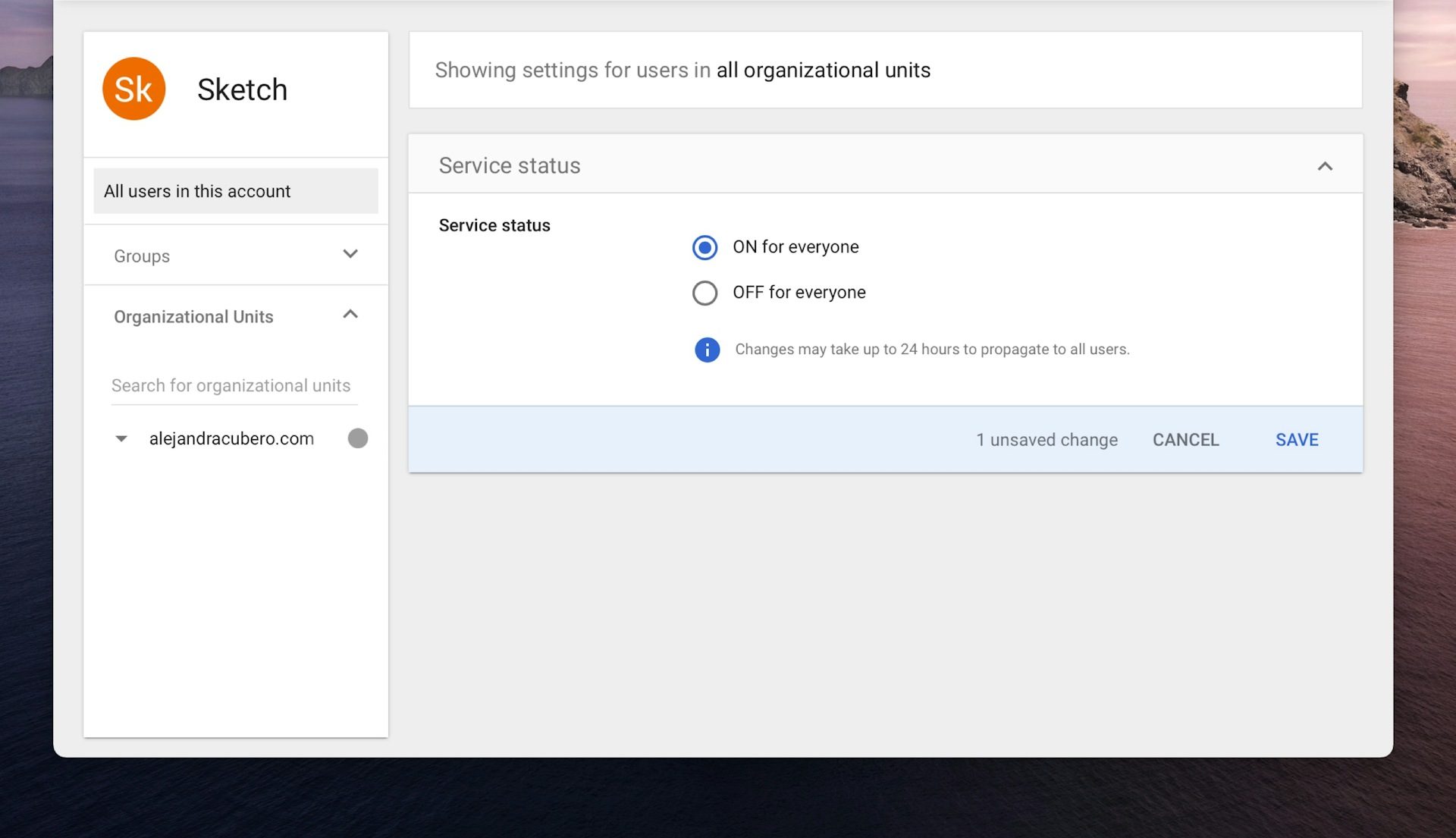The height and width of the screenshot is (838, 1456).
Task: Click the CANCEL button
Action: [x=1185, y=439]
